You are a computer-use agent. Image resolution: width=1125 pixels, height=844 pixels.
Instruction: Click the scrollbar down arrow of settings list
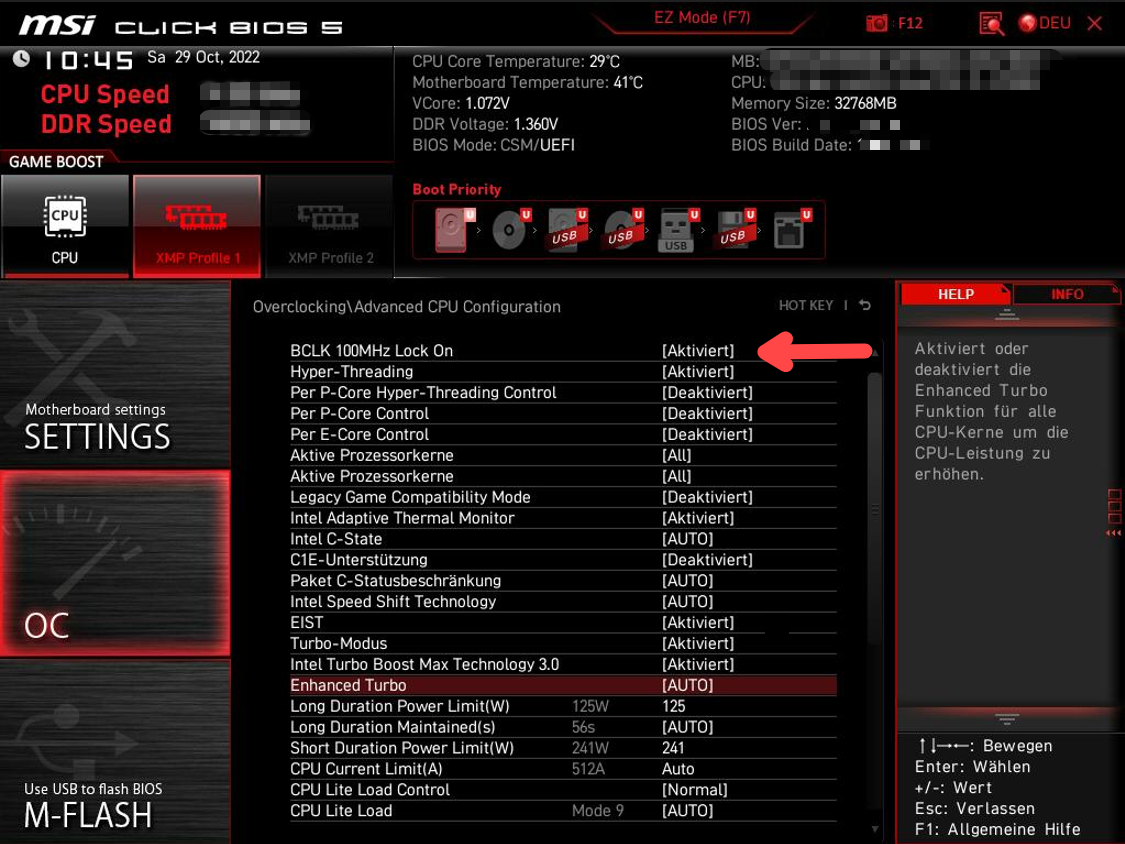click(x=875, y=829)
